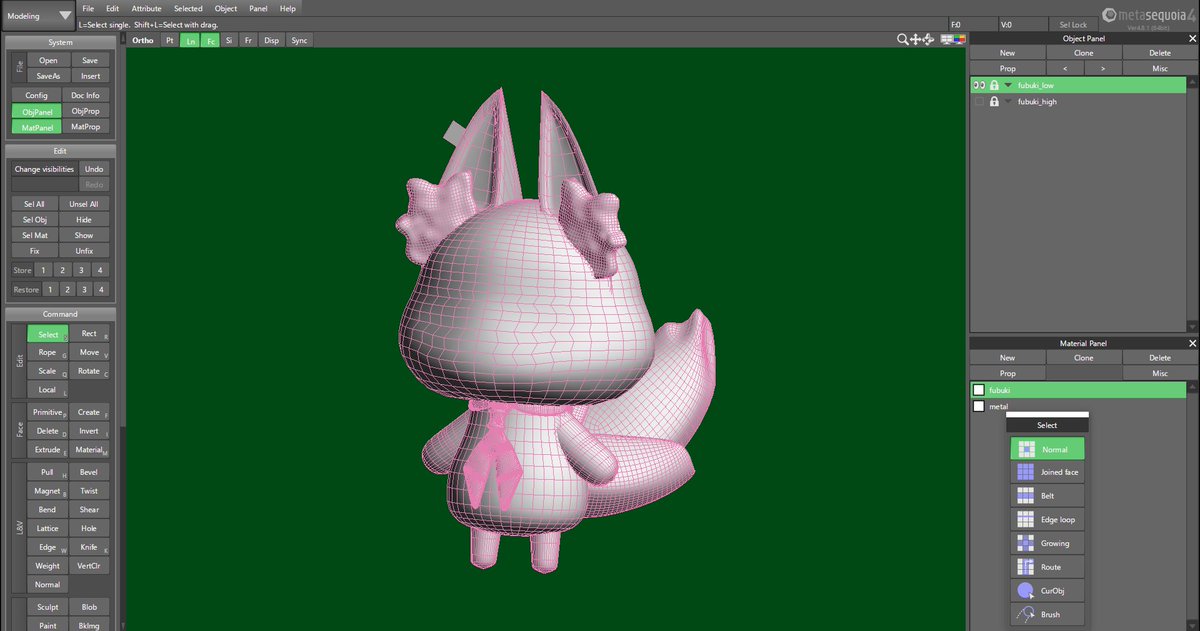The image size is (1200, 631).
Task: Click Material Panel scrollbar down arrow
Action: click(1192, 626)
